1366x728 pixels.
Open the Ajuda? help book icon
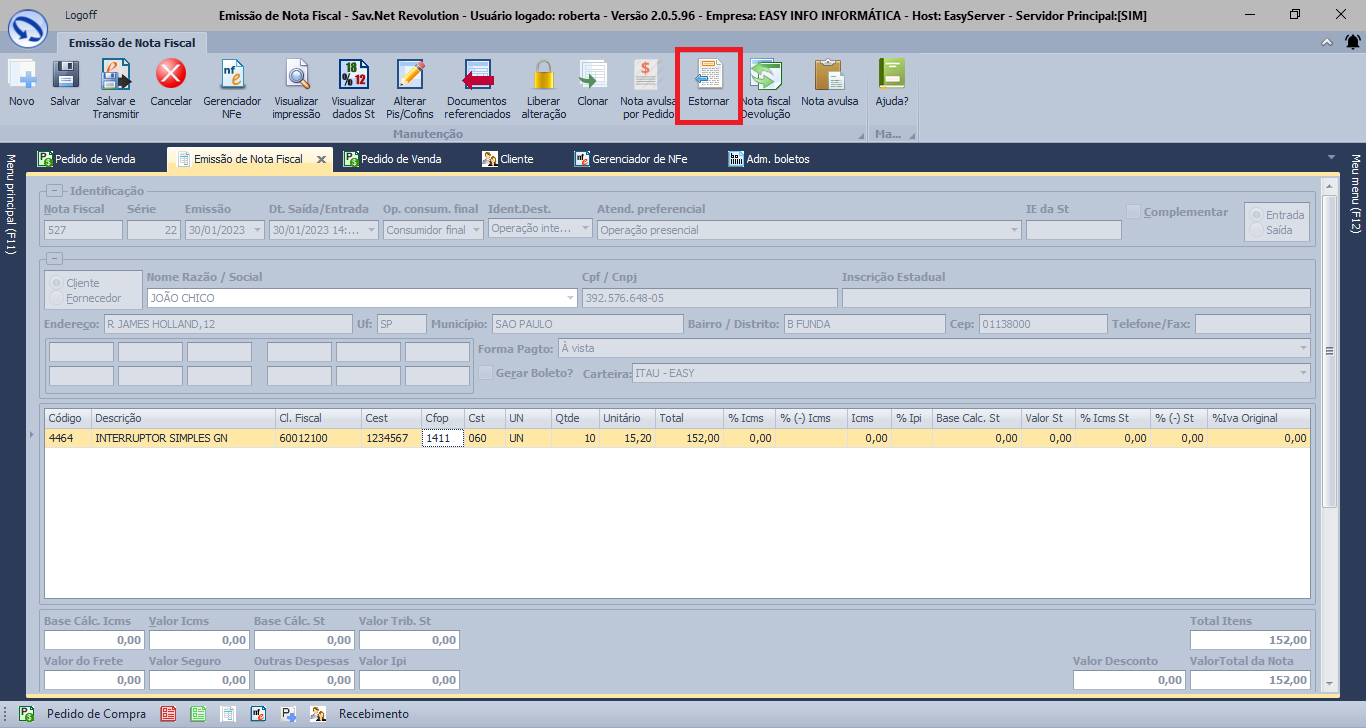point(891,75)
